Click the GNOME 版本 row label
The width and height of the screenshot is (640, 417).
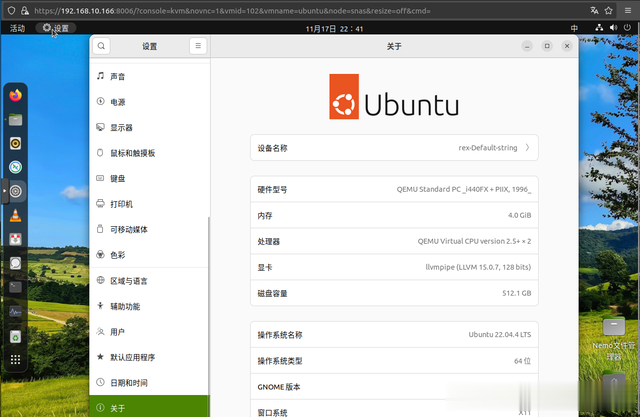[279, 387]
